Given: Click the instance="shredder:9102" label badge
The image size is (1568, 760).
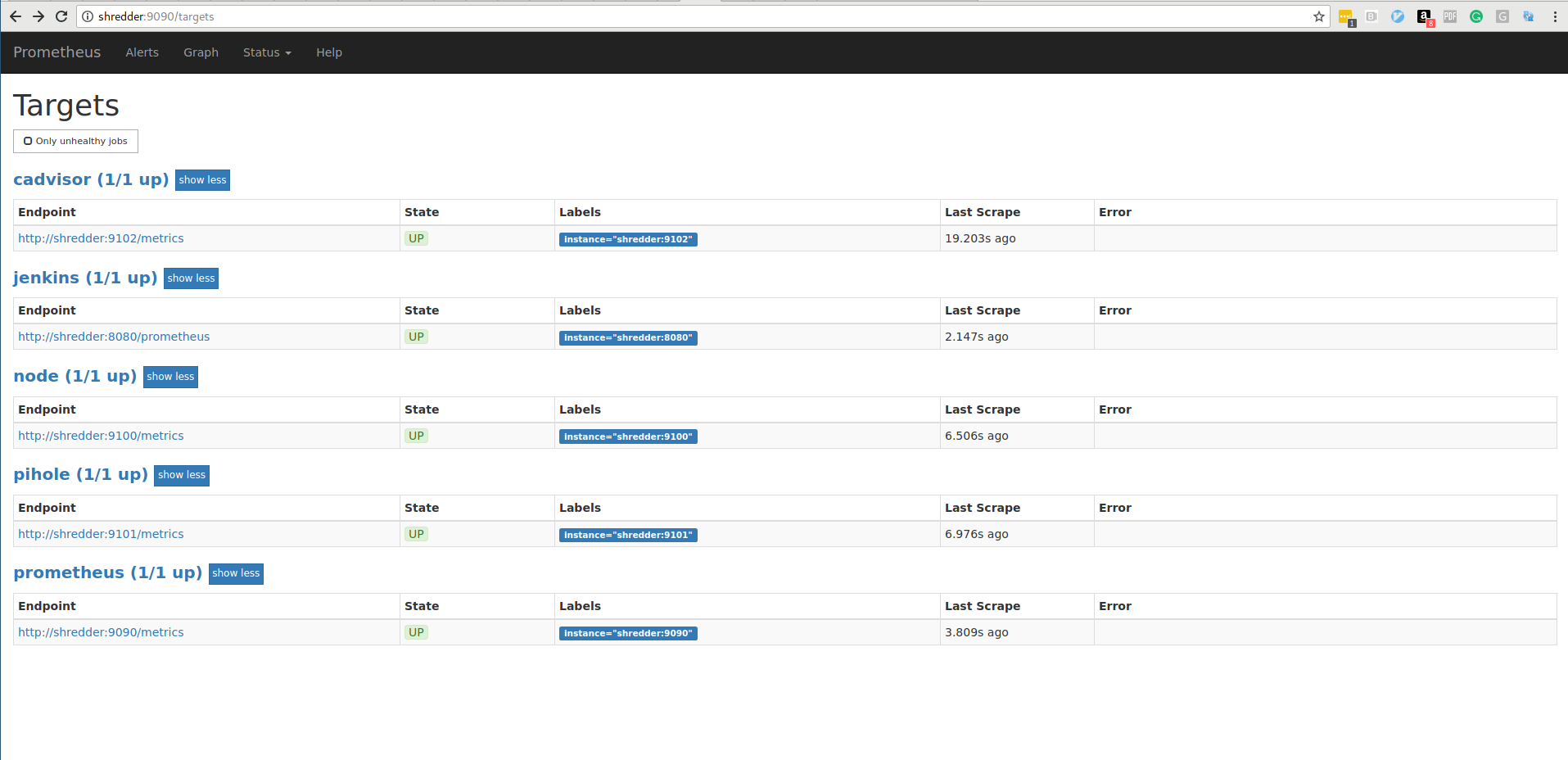Looking at the screenshot, I should [x=628, y=239].
